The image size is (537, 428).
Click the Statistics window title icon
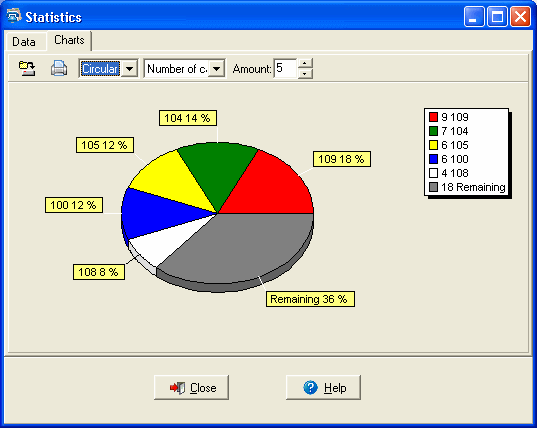14,16
